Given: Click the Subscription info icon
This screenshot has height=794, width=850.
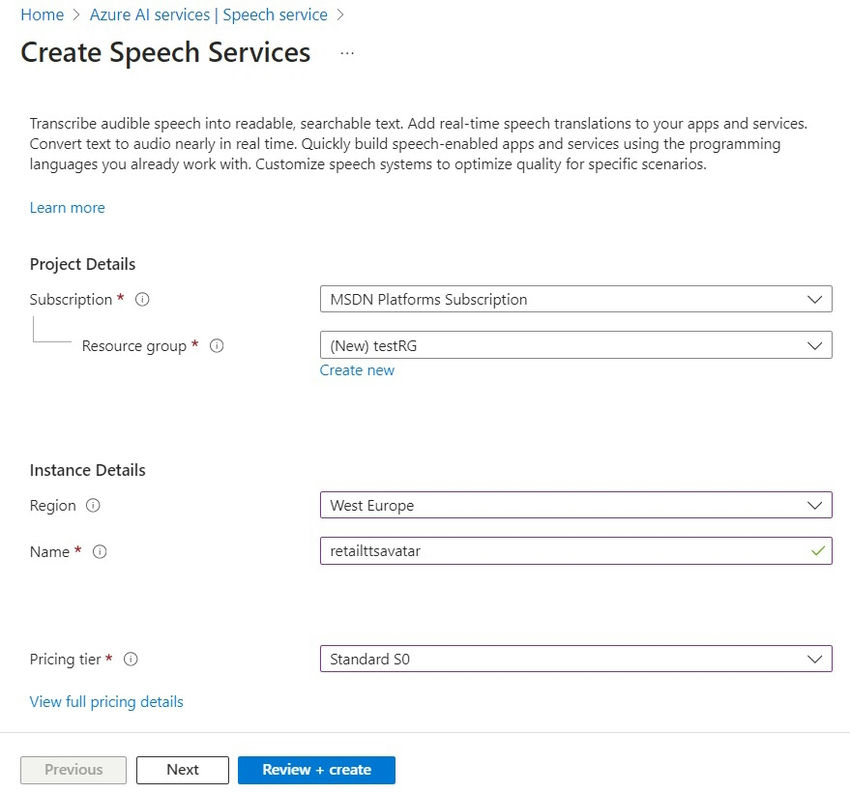Looking at the screenshot, I should (140, 299).
